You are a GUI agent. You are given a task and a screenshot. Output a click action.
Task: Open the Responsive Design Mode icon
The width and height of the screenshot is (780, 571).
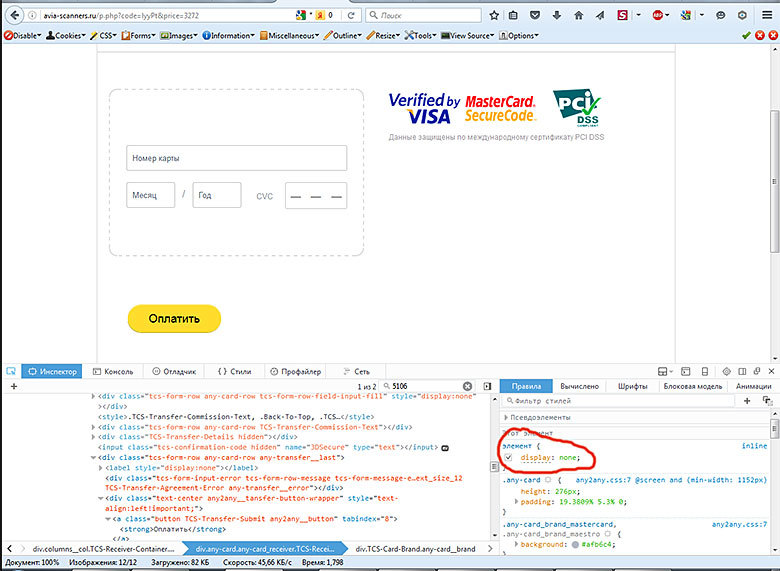tap(705, 371)
